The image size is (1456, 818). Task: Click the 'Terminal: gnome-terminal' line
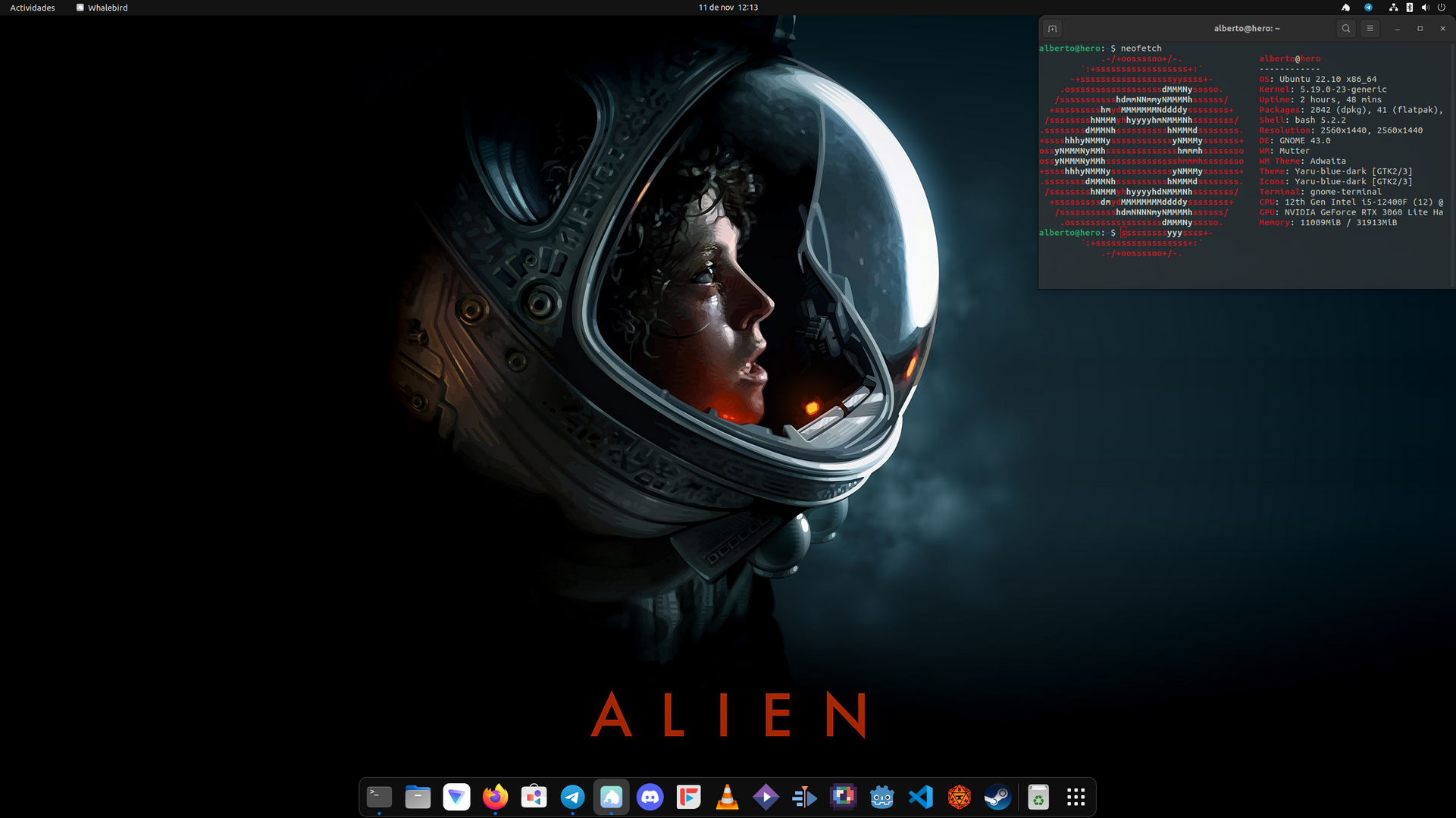1320,192
